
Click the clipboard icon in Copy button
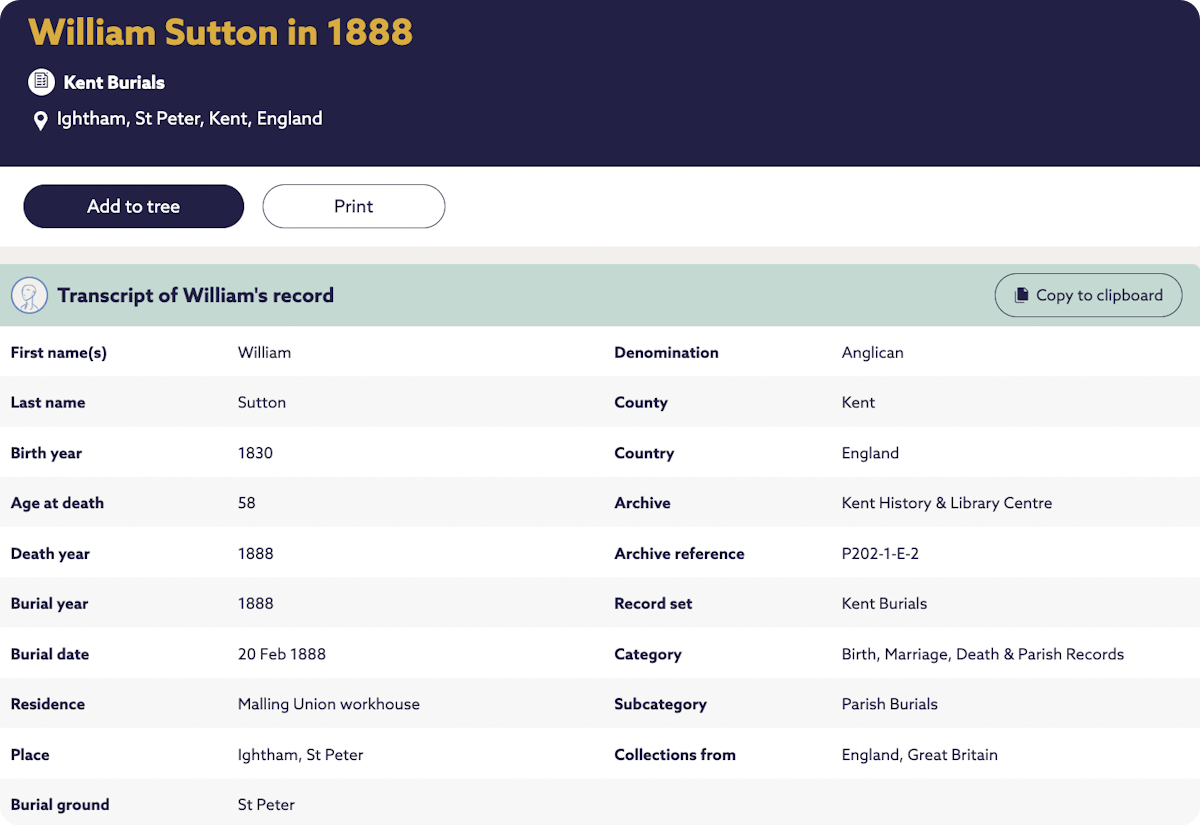pyautogui.click(x=1021, y=296)
